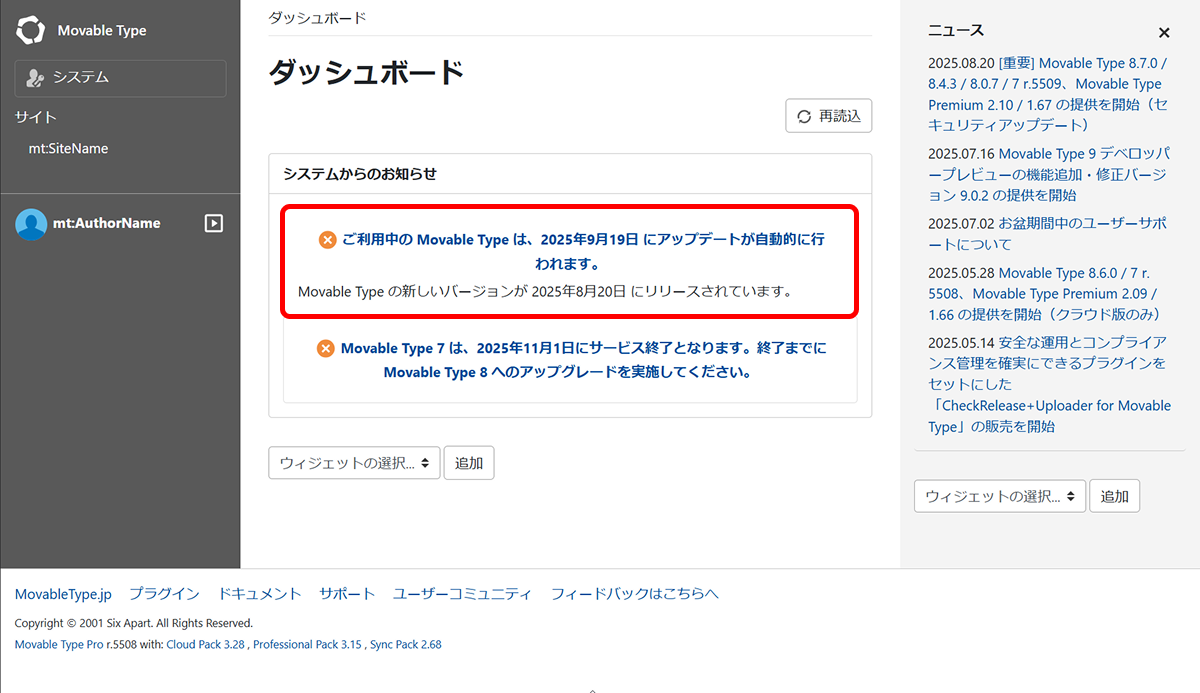1200x693 pixels.
Task: Click the ニュース widget title
Action: tap(956, 30)
